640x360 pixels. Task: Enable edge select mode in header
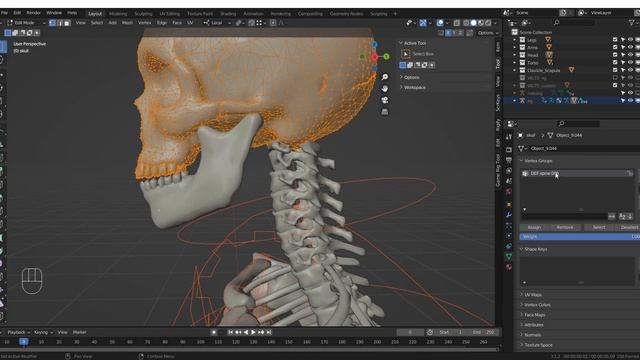60,23
